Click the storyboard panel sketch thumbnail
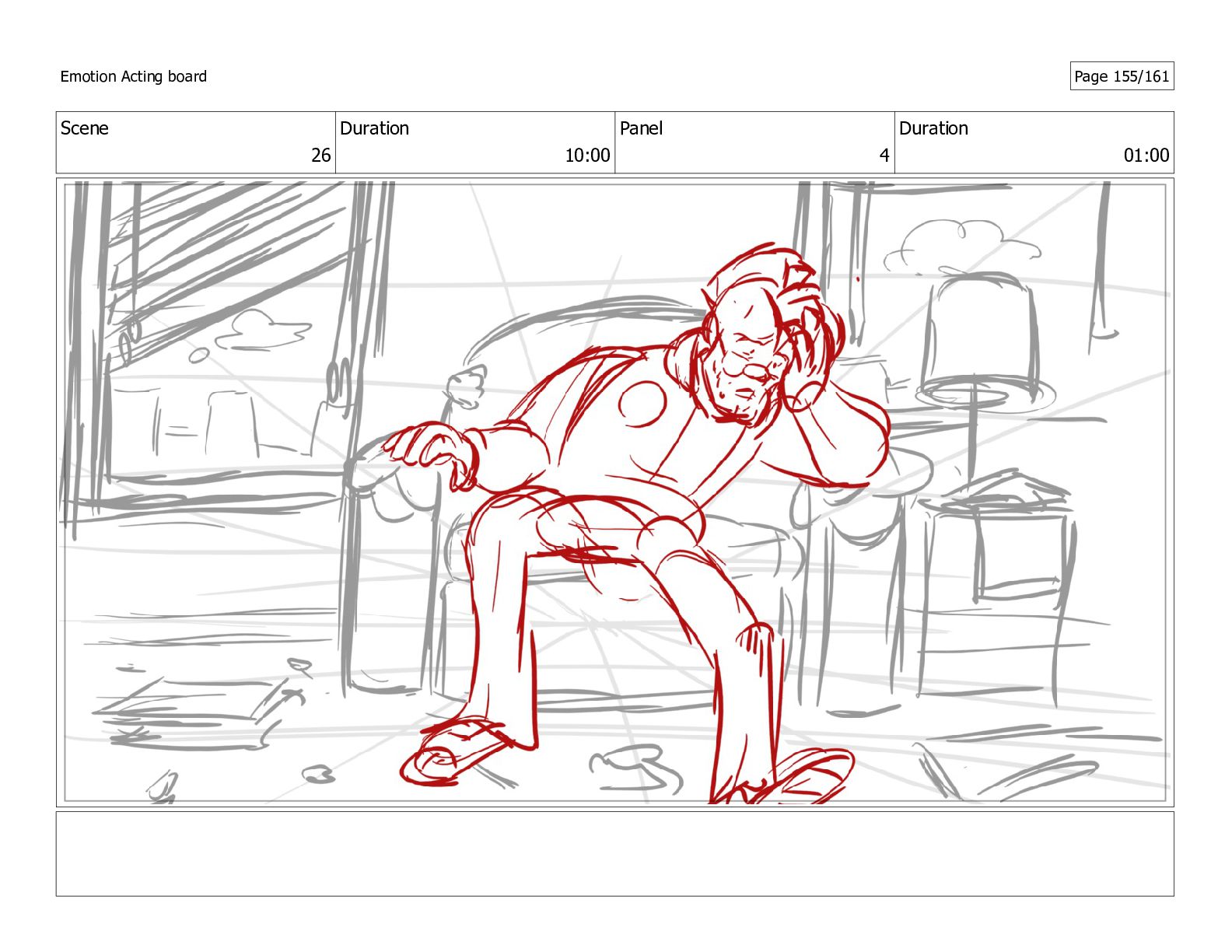 coord(614,492)
